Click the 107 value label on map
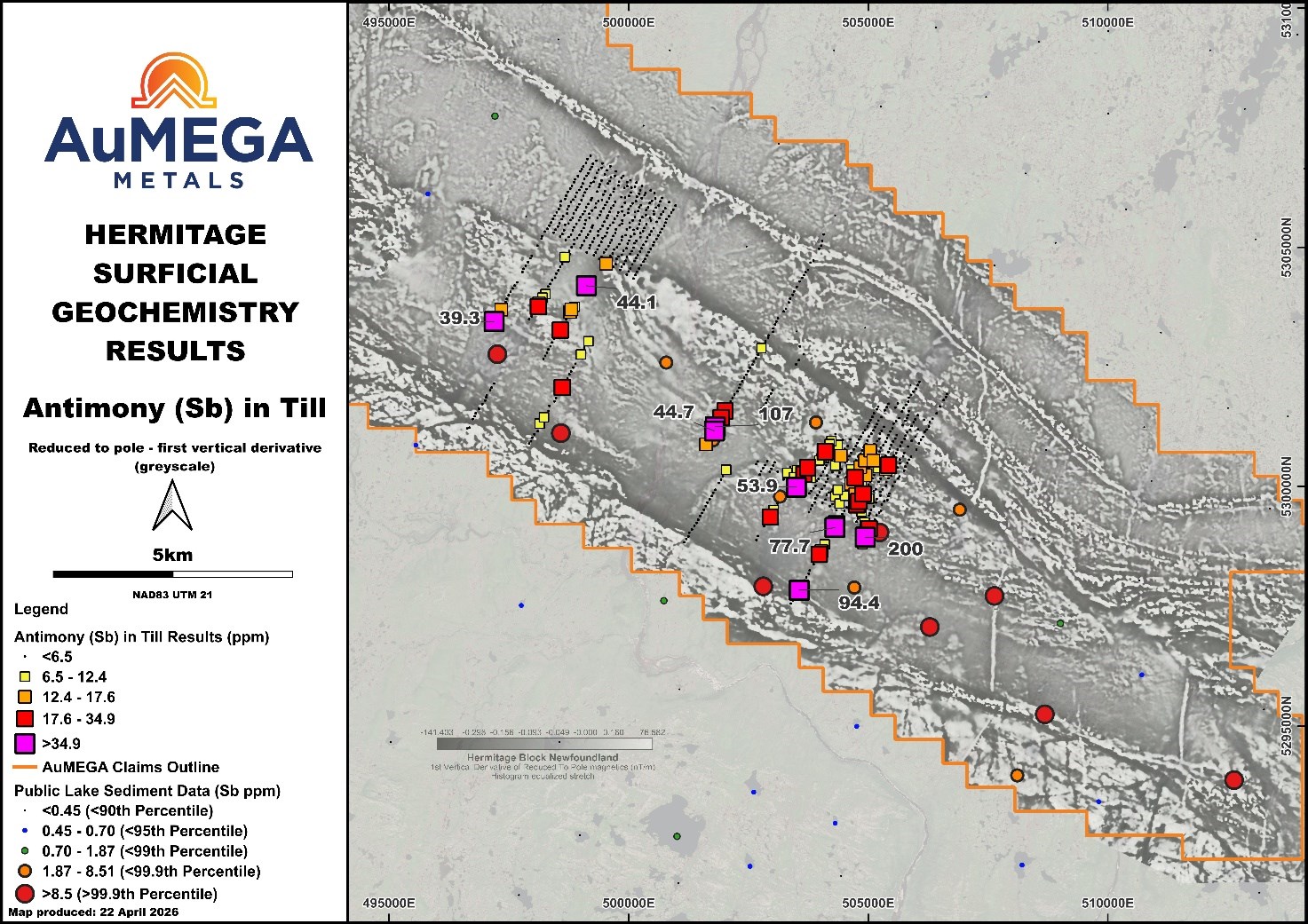The width and height of the screenshot is (1308, 924). pos(775,414)
